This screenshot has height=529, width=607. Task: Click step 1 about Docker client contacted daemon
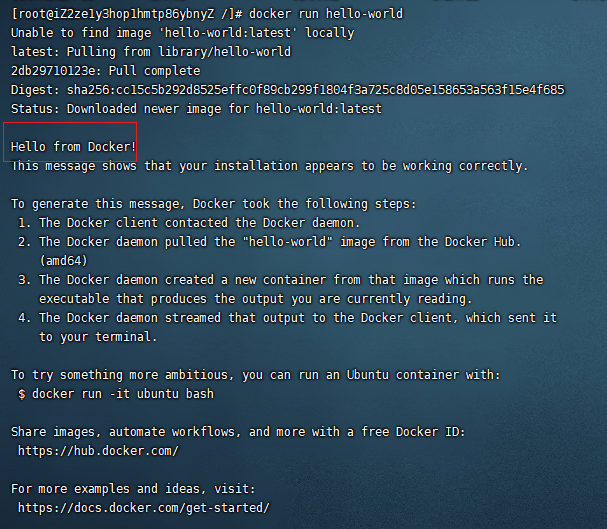click(189, 223)
